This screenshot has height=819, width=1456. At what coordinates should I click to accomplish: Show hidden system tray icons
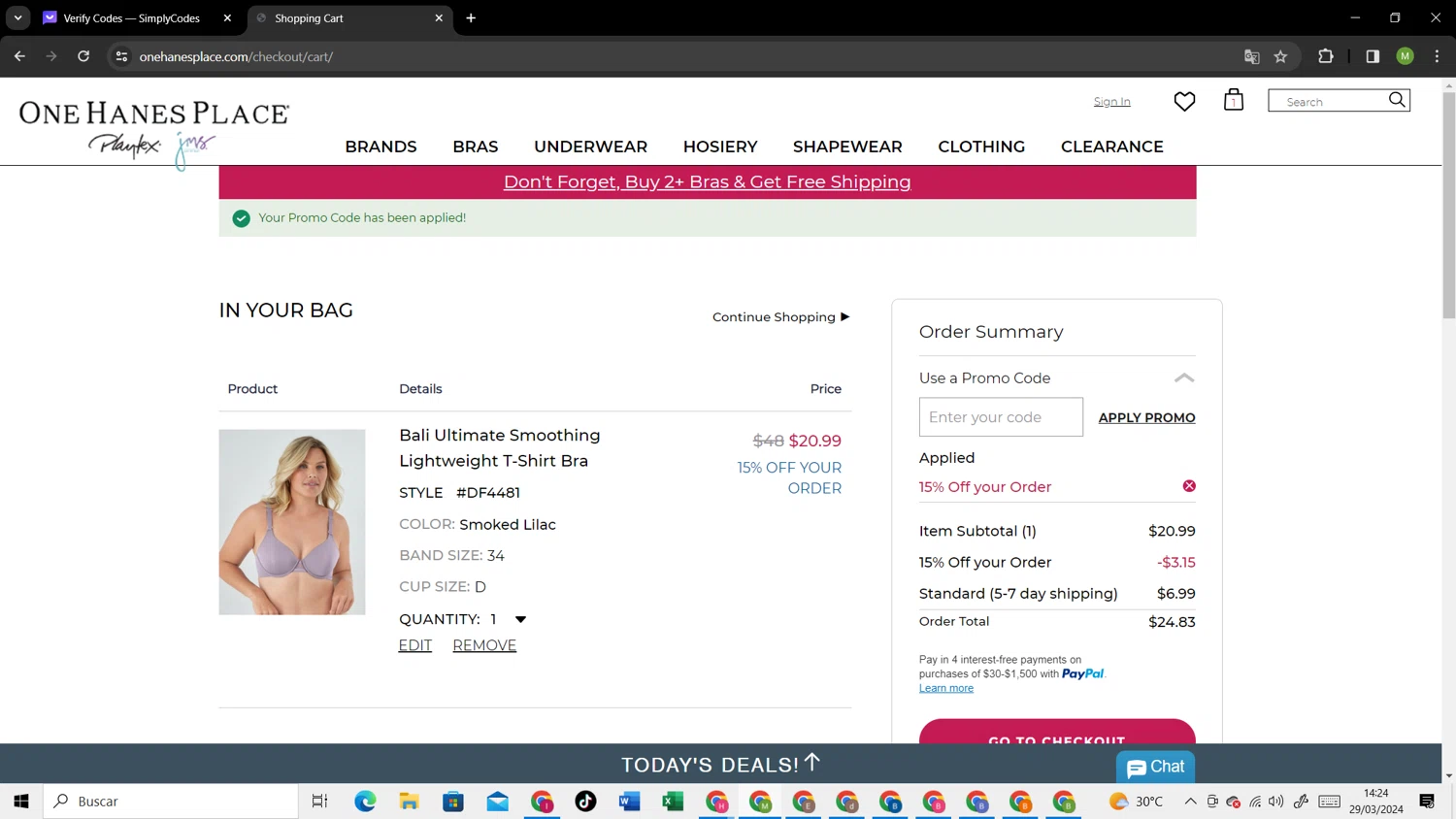point(1190,801)
